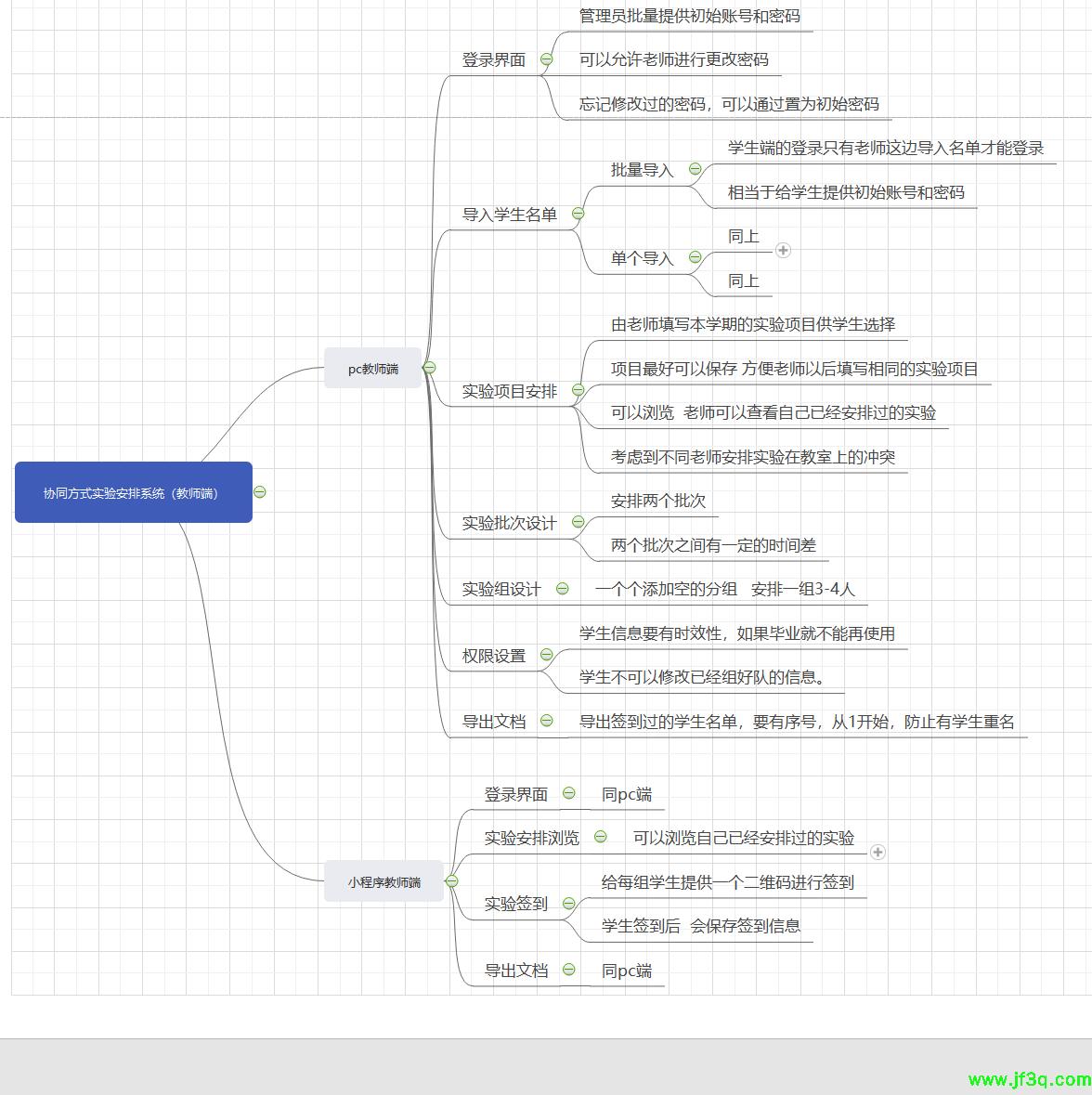
Task: Open the www.jf3q.com watermark link
Action: 1028,1079
